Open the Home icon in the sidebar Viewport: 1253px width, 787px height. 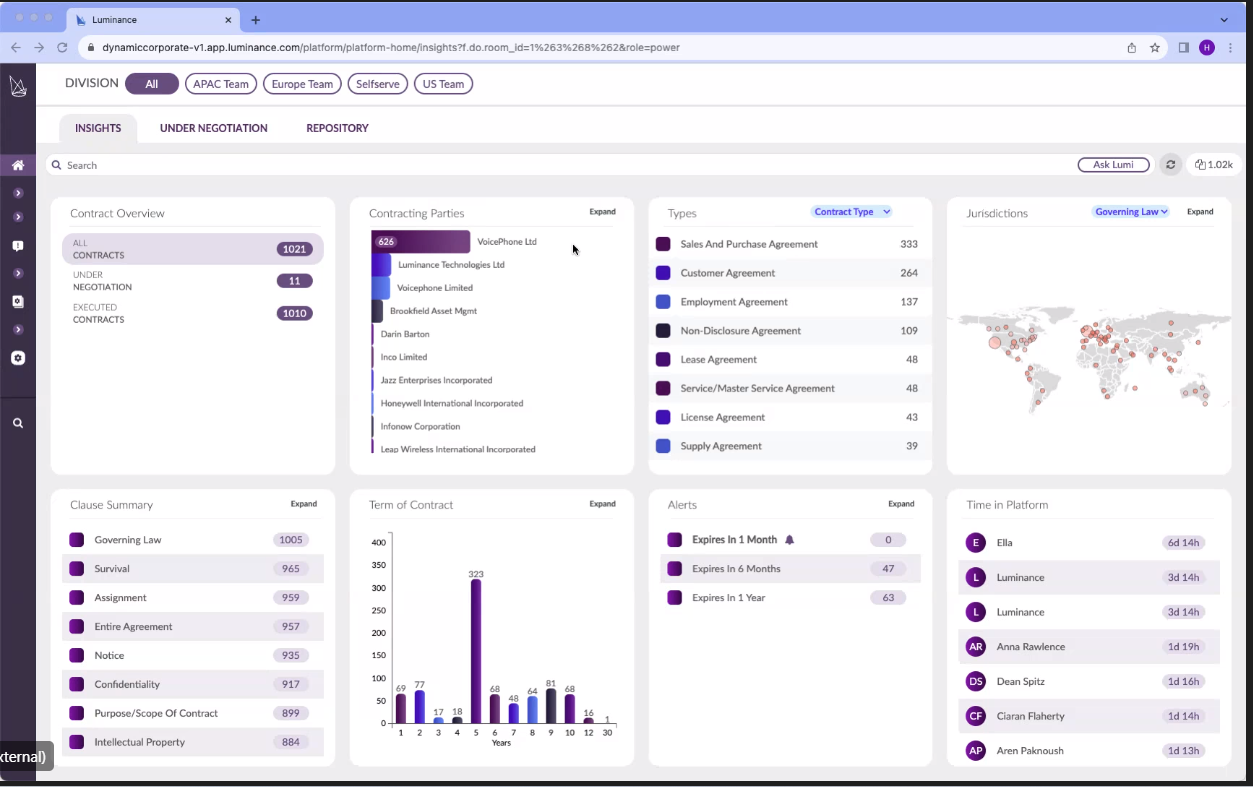coord(18,165)
